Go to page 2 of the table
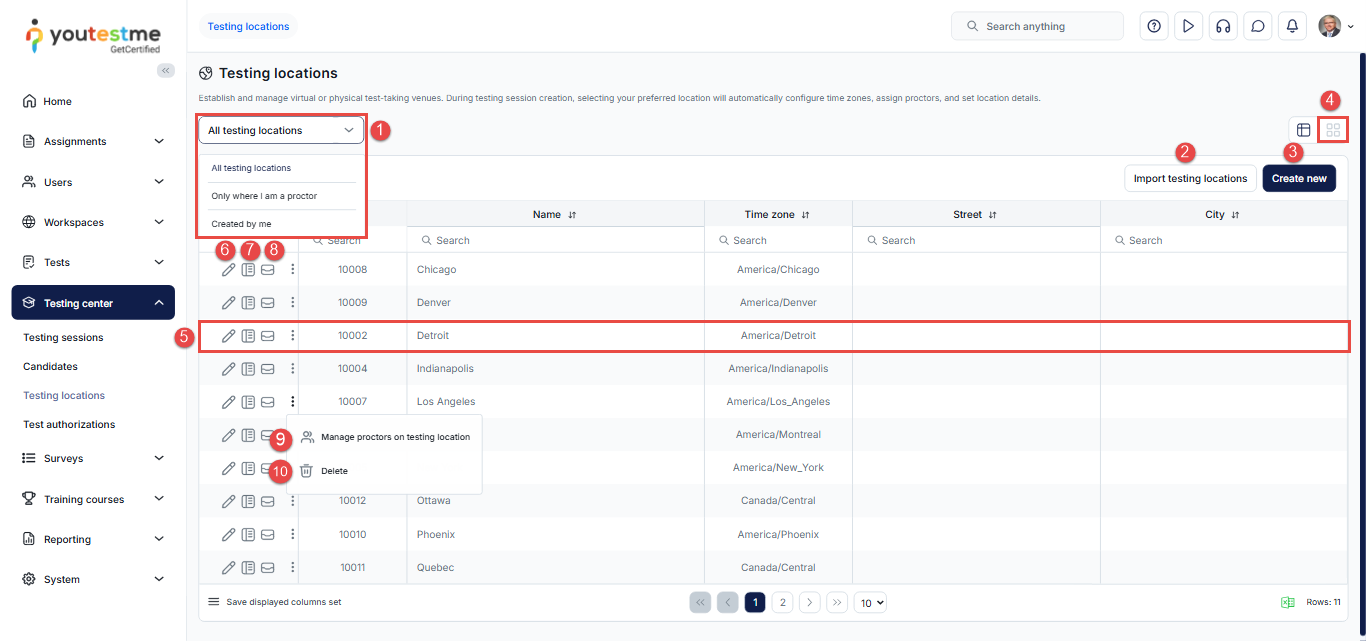1366x641 pixels. coord(783,602)
